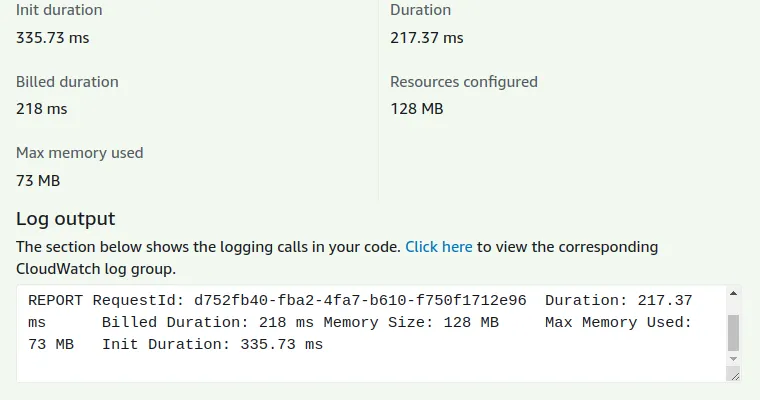
Task: Click the 'Duration' label in right column
Action: coord(421,10)
